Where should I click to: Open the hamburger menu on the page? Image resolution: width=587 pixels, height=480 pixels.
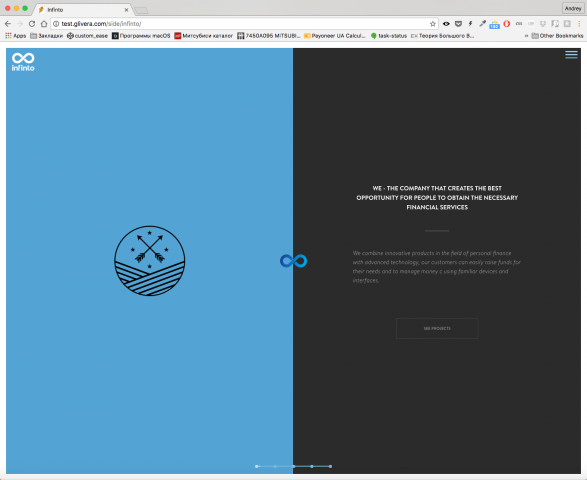[x=571, y=55]
